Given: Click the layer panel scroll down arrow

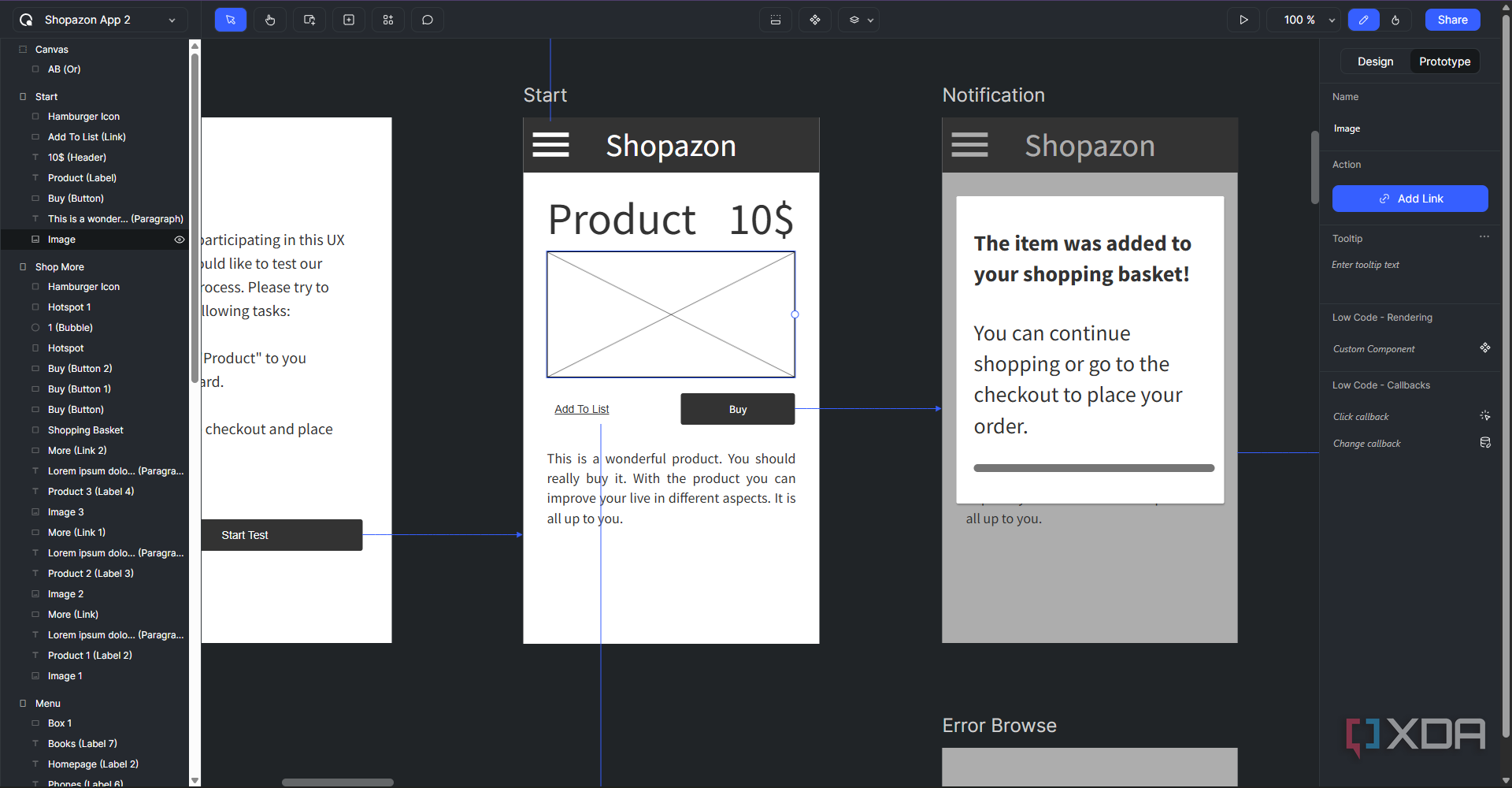Looking at the screenshot, I should (195, 781).
